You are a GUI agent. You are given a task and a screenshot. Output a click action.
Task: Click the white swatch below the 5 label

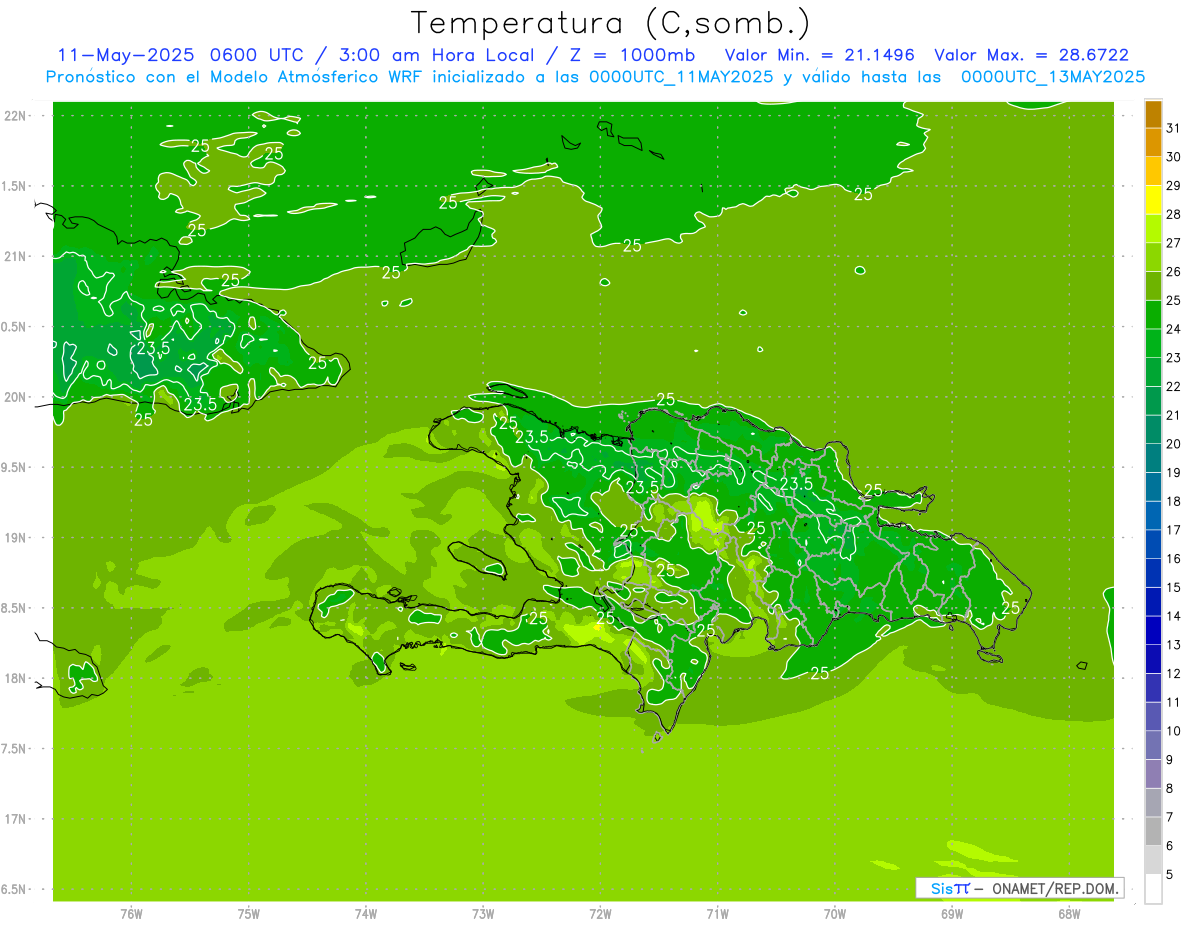(1153, 889)
